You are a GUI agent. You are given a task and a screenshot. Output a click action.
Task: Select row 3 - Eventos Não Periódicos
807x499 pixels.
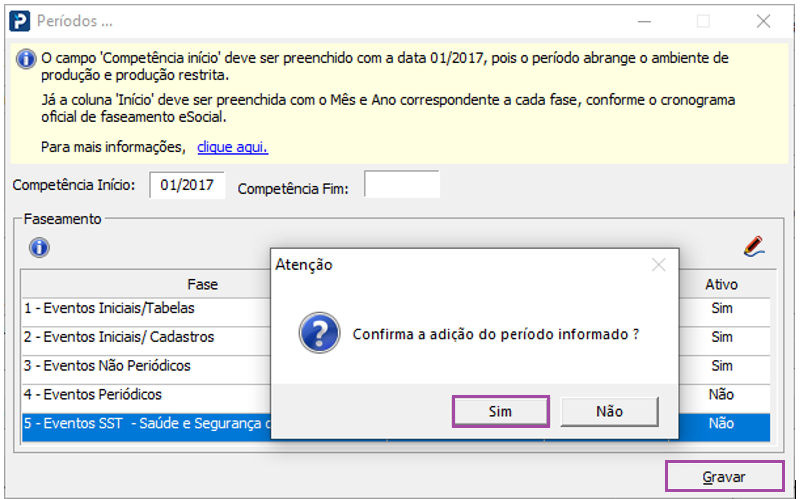click(396, 366)
